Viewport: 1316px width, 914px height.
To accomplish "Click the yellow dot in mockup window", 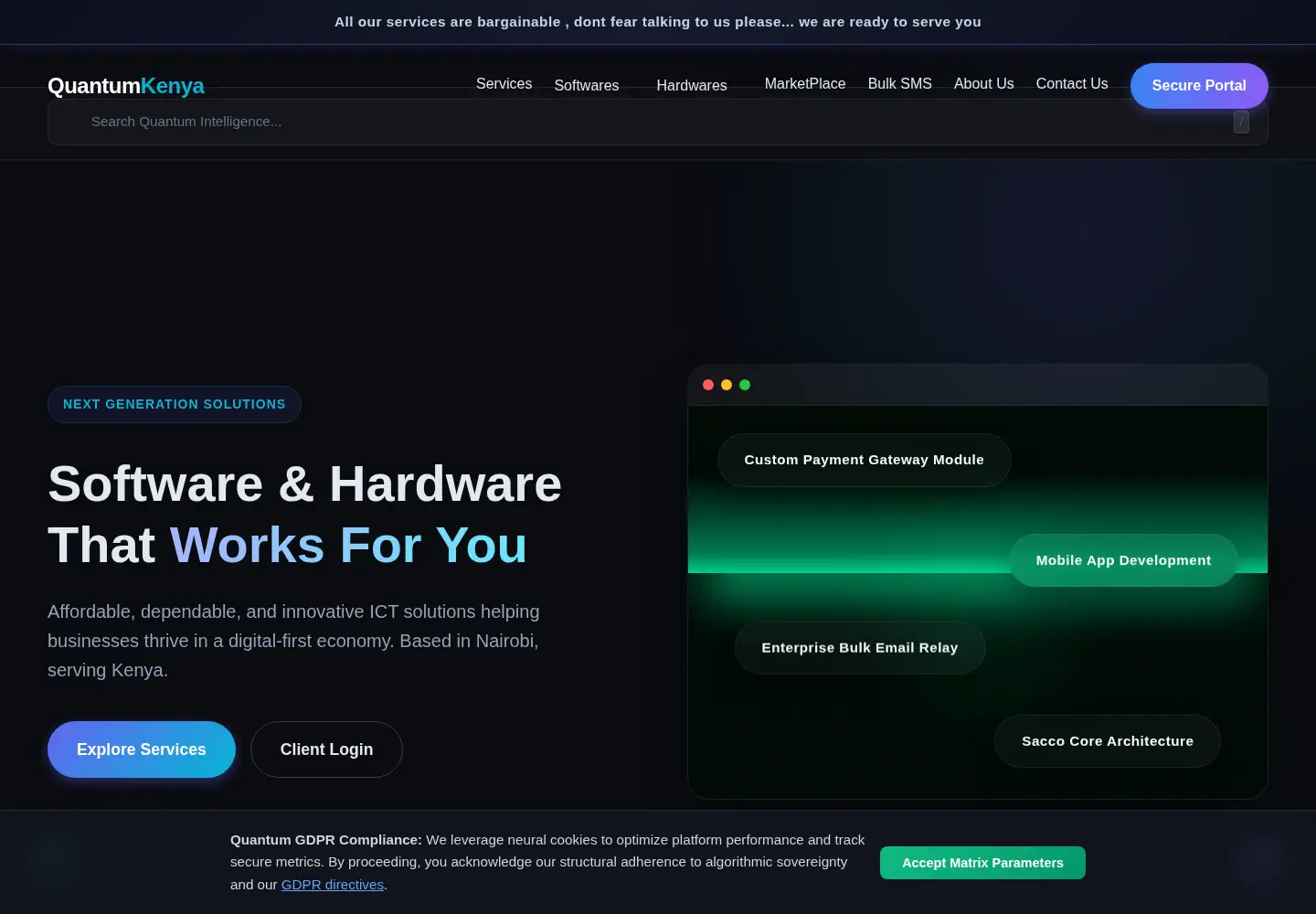I will point(727,385).
